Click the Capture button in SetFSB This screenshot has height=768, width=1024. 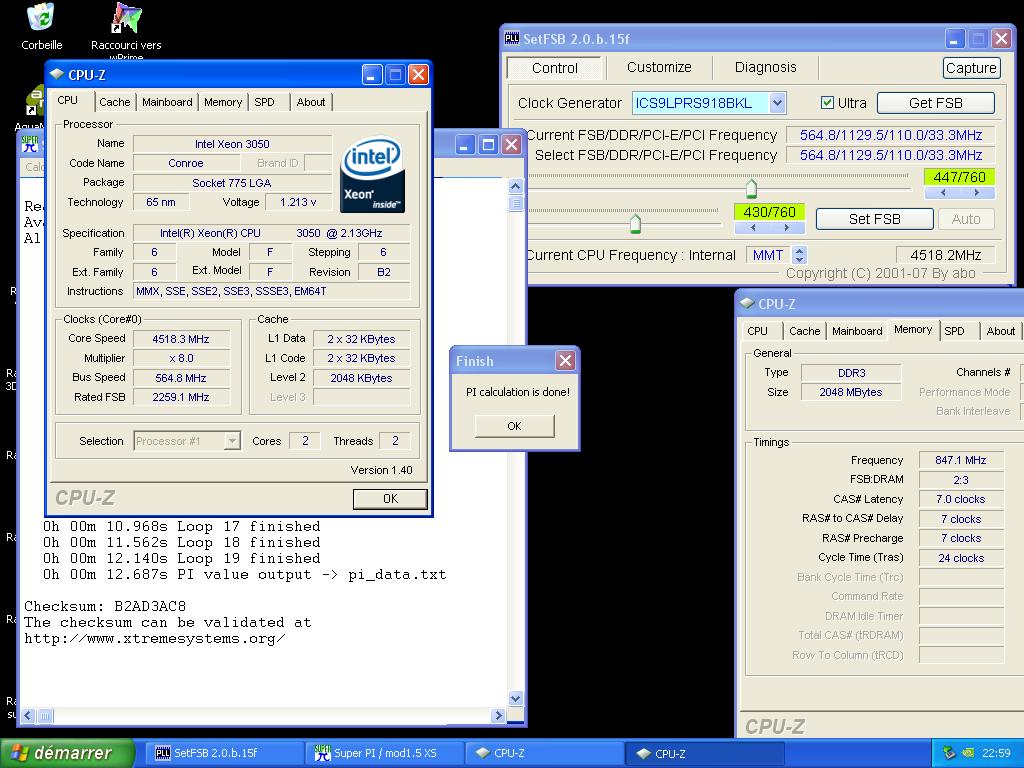coord(971,68)
